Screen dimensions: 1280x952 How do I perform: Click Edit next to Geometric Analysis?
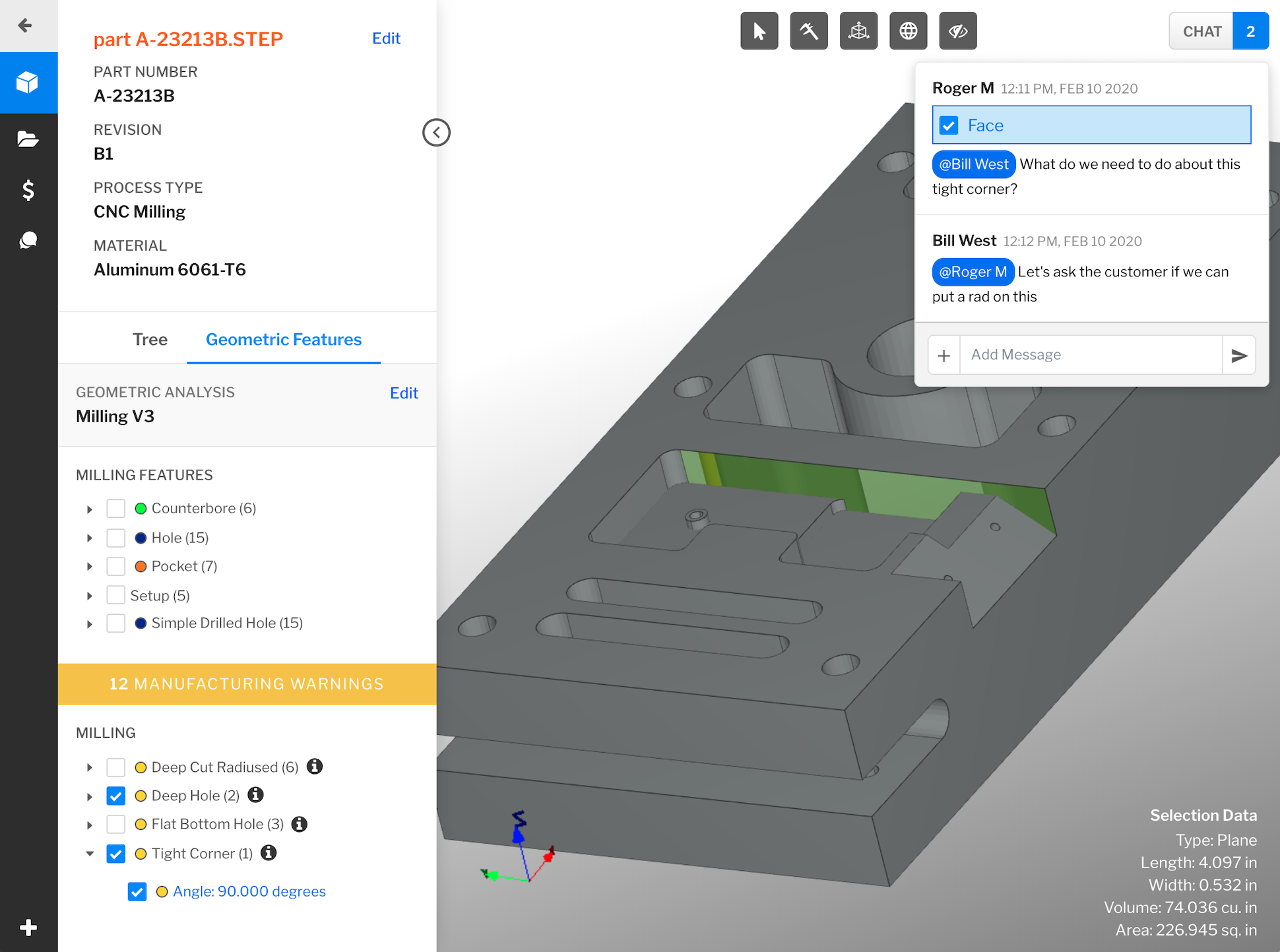[x=404, y=393]
